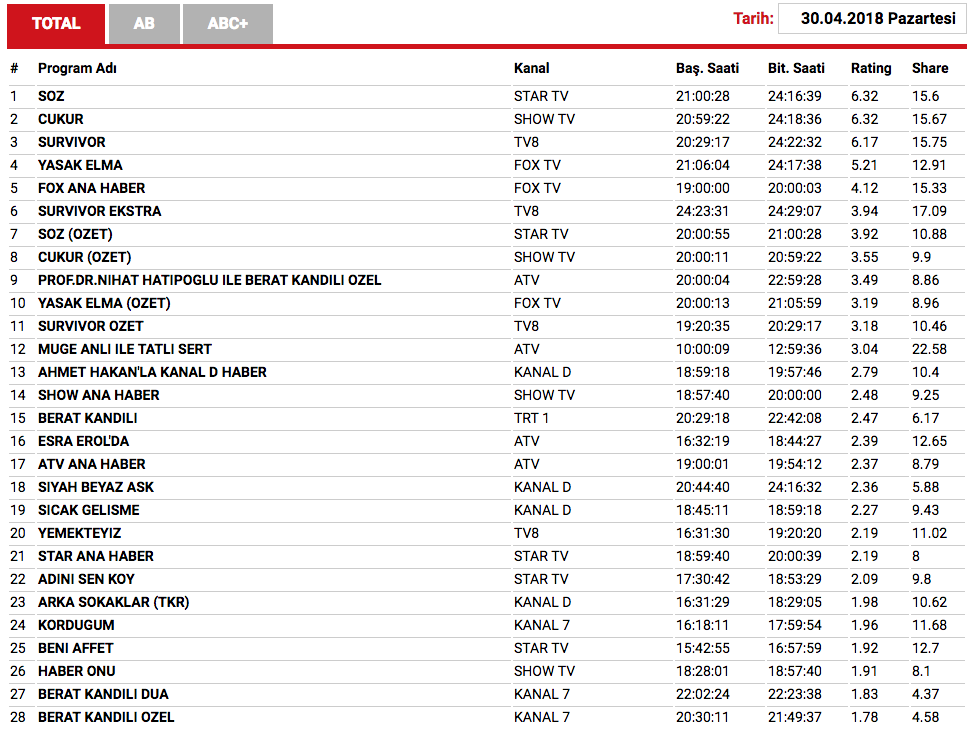Switch to the TOTAL tab
Screen dimensions: 972x729
click(56, 24)
